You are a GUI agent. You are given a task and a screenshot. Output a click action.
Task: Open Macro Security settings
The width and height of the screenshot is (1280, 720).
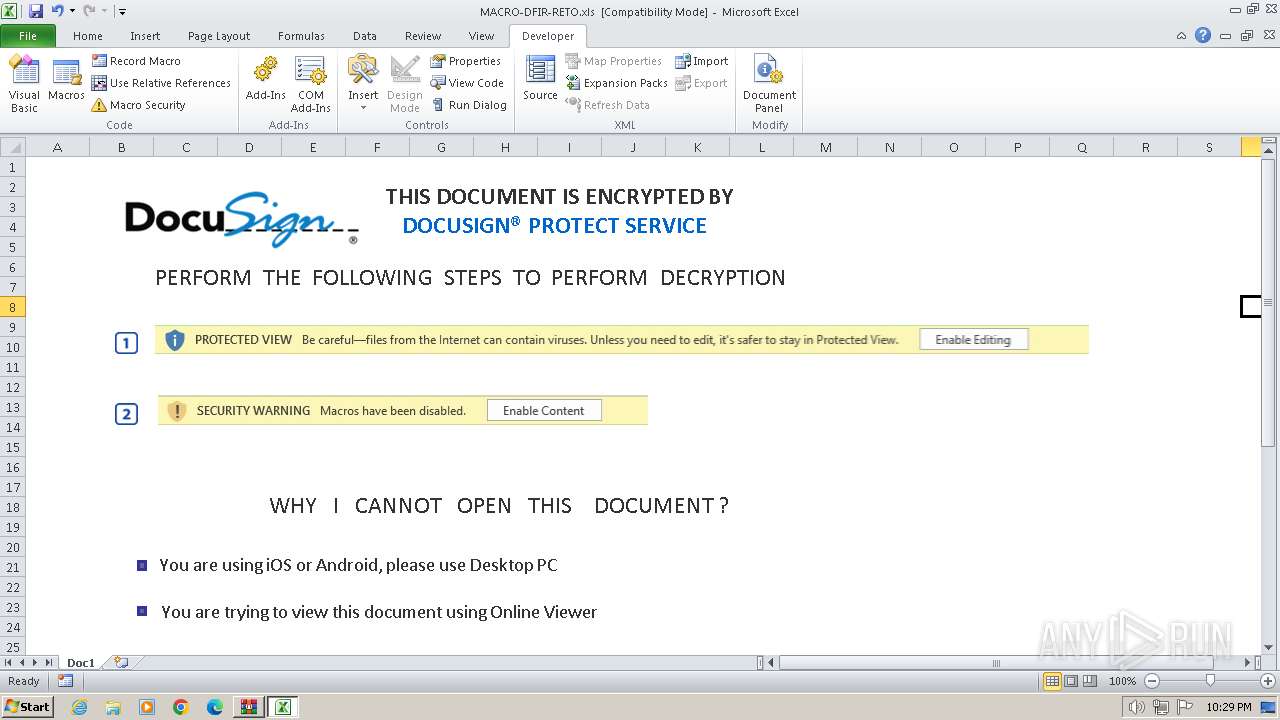pyautogui.click(x=138, y=105)
